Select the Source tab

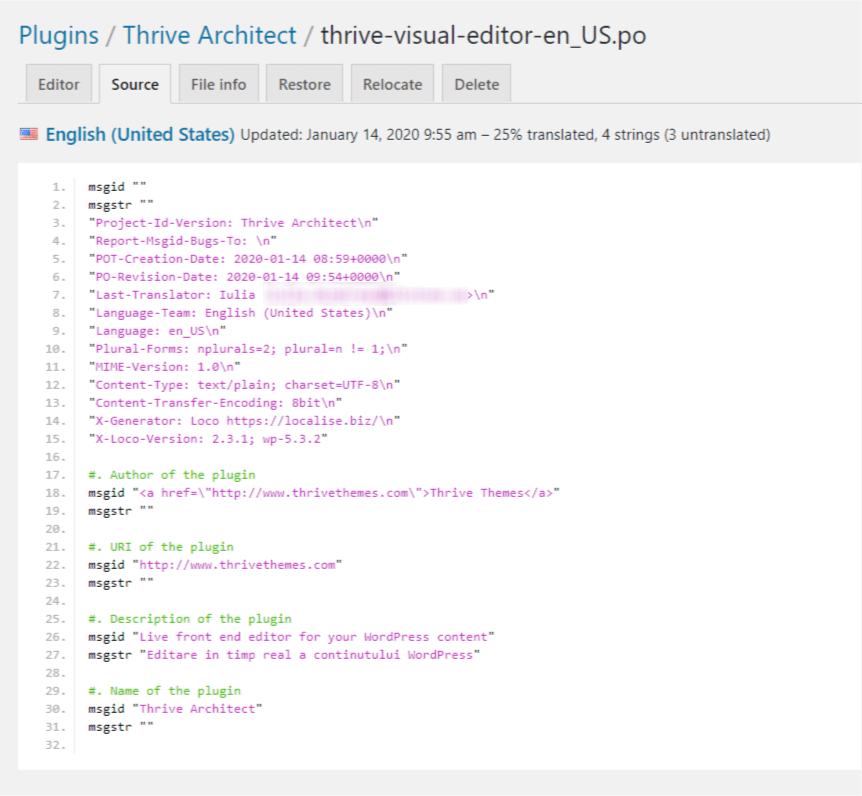[x=135, y=84]
